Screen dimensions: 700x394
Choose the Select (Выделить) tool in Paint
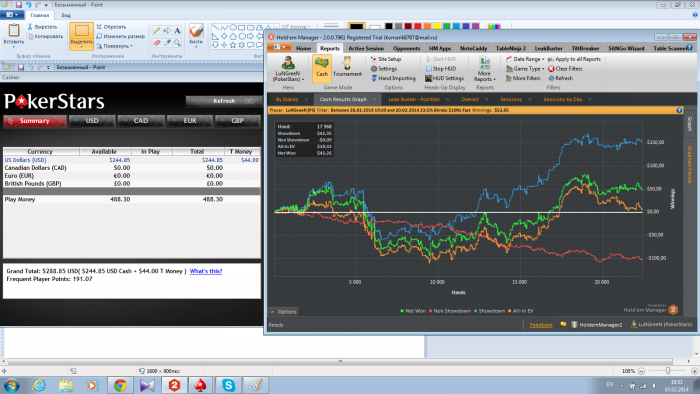(81, 36)
